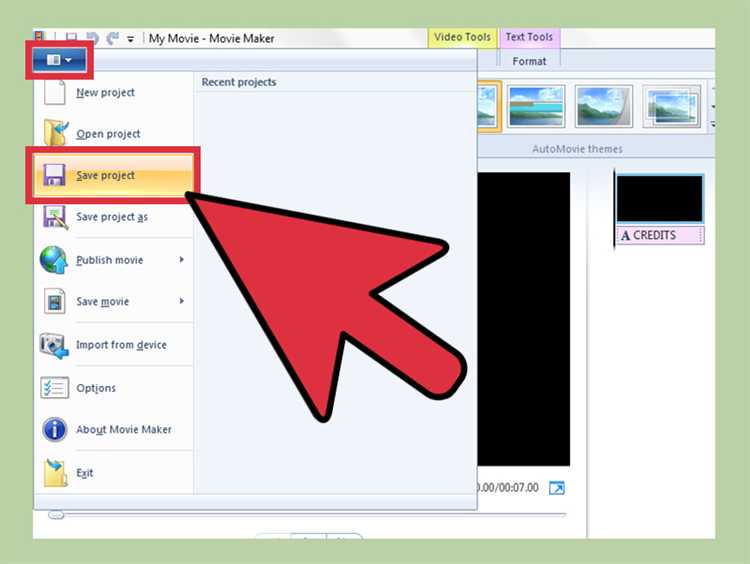Choose Open project from the menu
Viewport: 750px width, 564px height.
coord(113,133)
